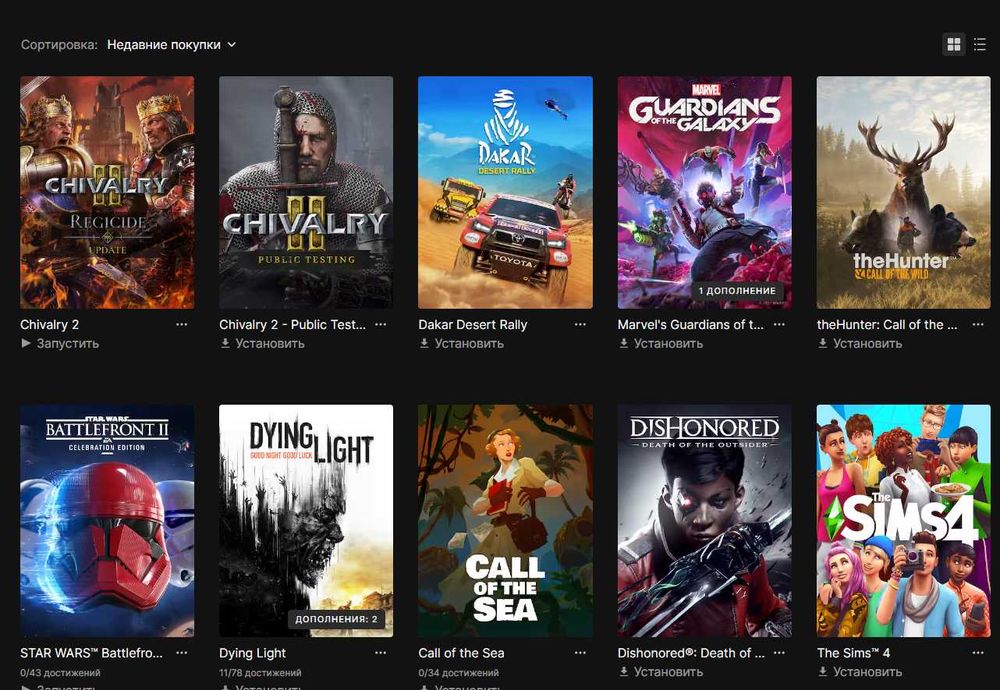The image size is (1000, 690).
Task: Switch to grid view layout
Action: click(953, 45)
